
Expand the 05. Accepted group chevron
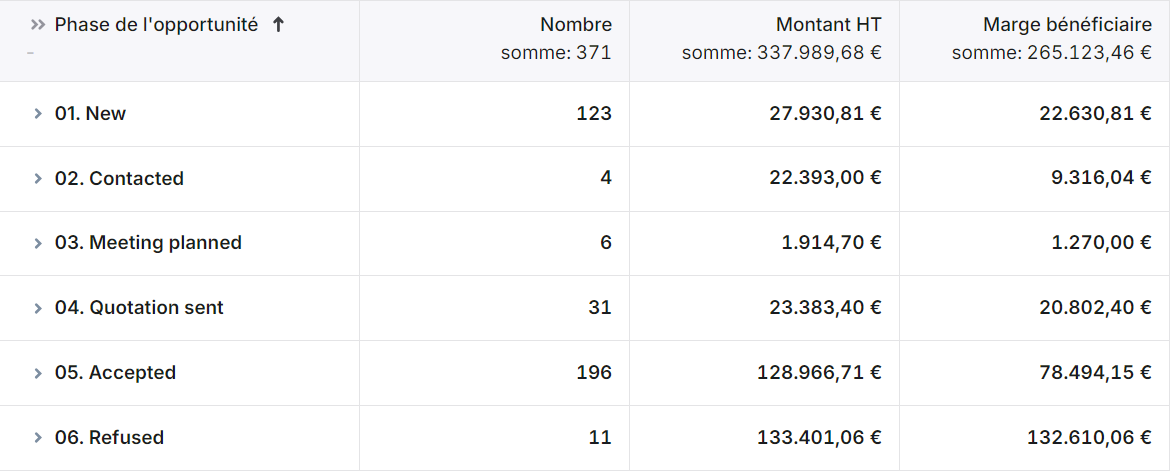(37, 373)
